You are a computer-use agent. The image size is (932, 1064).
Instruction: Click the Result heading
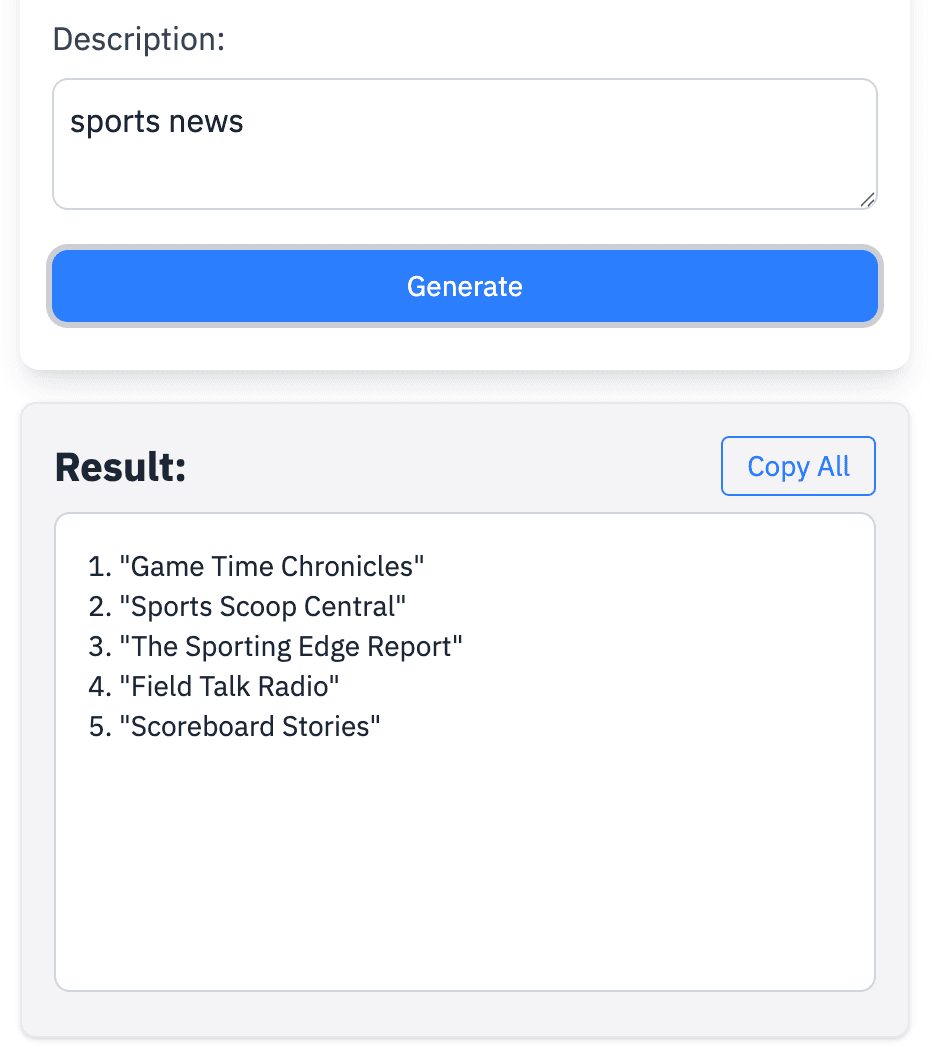tap(121, 467)
